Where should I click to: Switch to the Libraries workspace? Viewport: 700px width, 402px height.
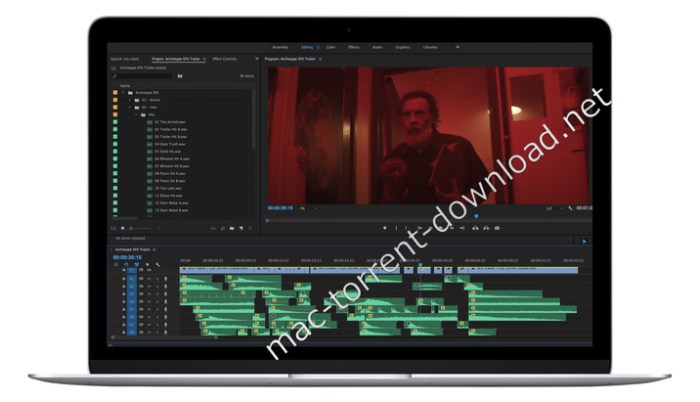pyautogui.click(x=430, y=47)
